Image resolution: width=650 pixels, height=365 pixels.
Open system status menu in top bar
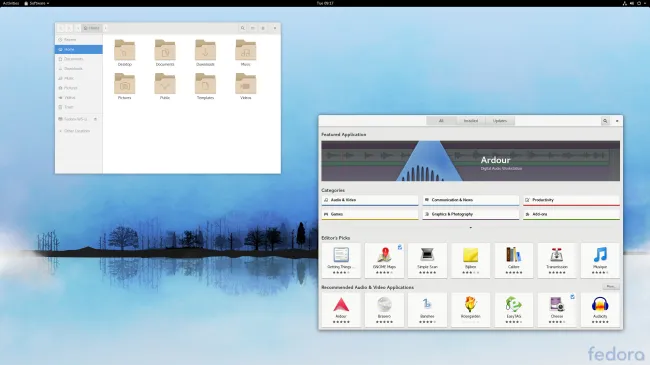635,3
